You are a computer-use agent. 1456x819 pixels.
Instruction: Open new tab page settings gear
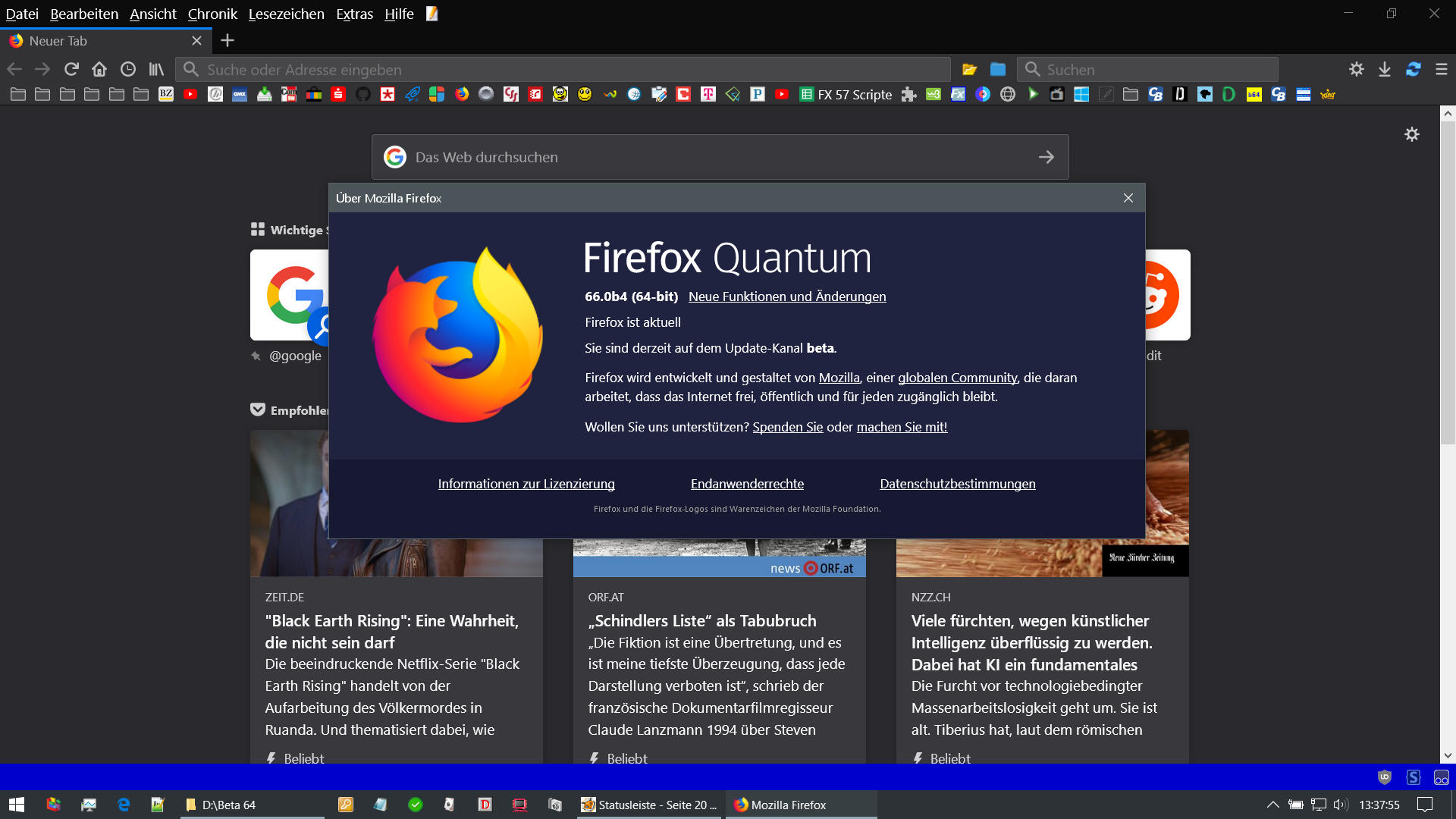point(1411,134)
